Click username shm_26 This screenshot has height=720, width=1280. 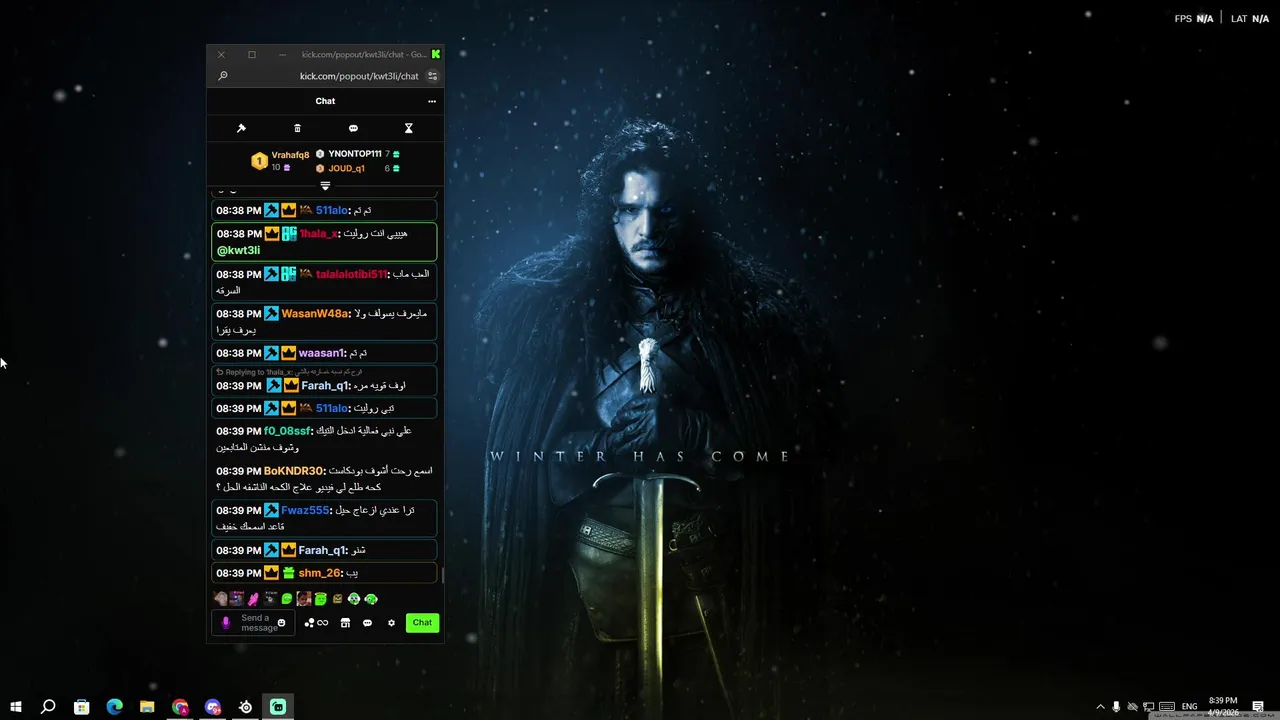click(x=319, y=573)
